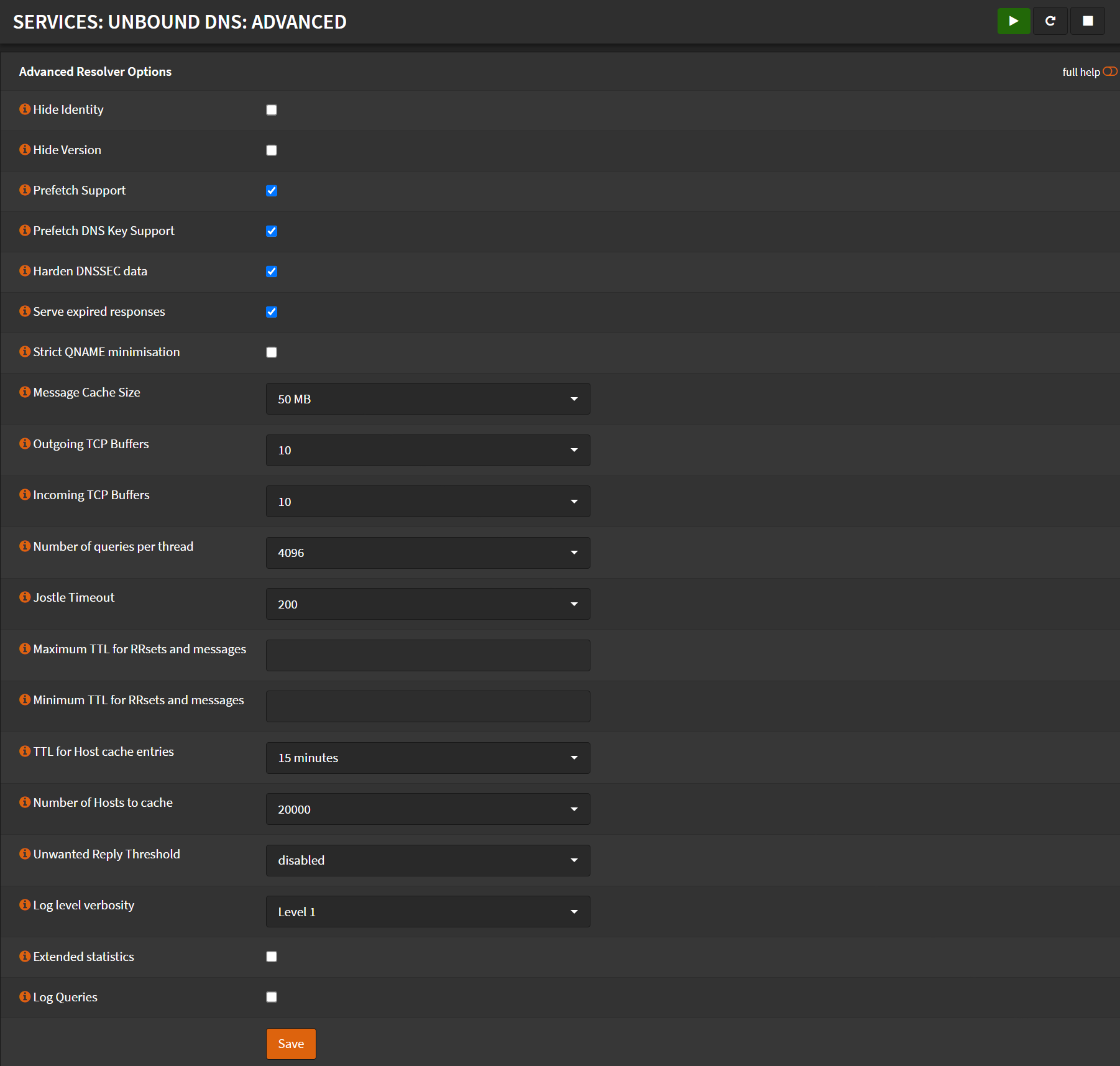Expand the Log level verbosity dropdown
Image resolution: width=1120 pixels, height=1066 pixels.
click(x=428, y=912)
